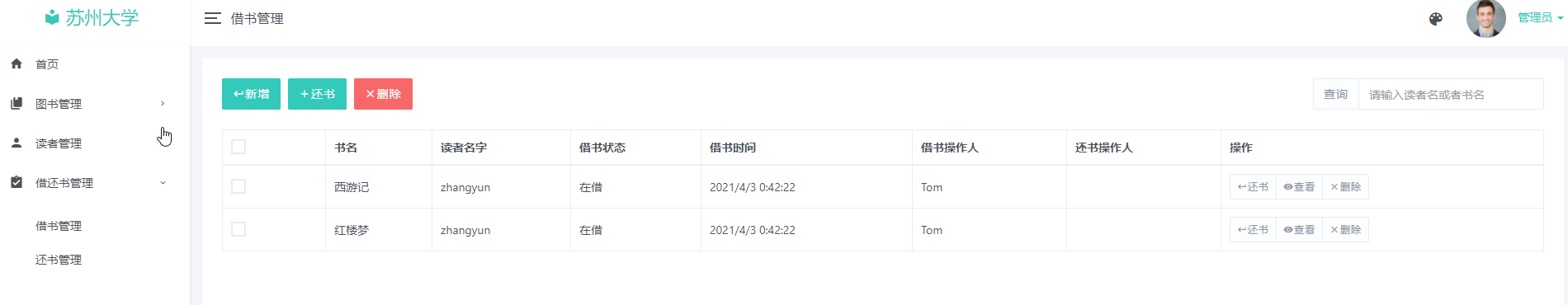The height and width of the screenshot is (305, 1568).
Task: Open the theme palette icon
Action: [1436, 19]
